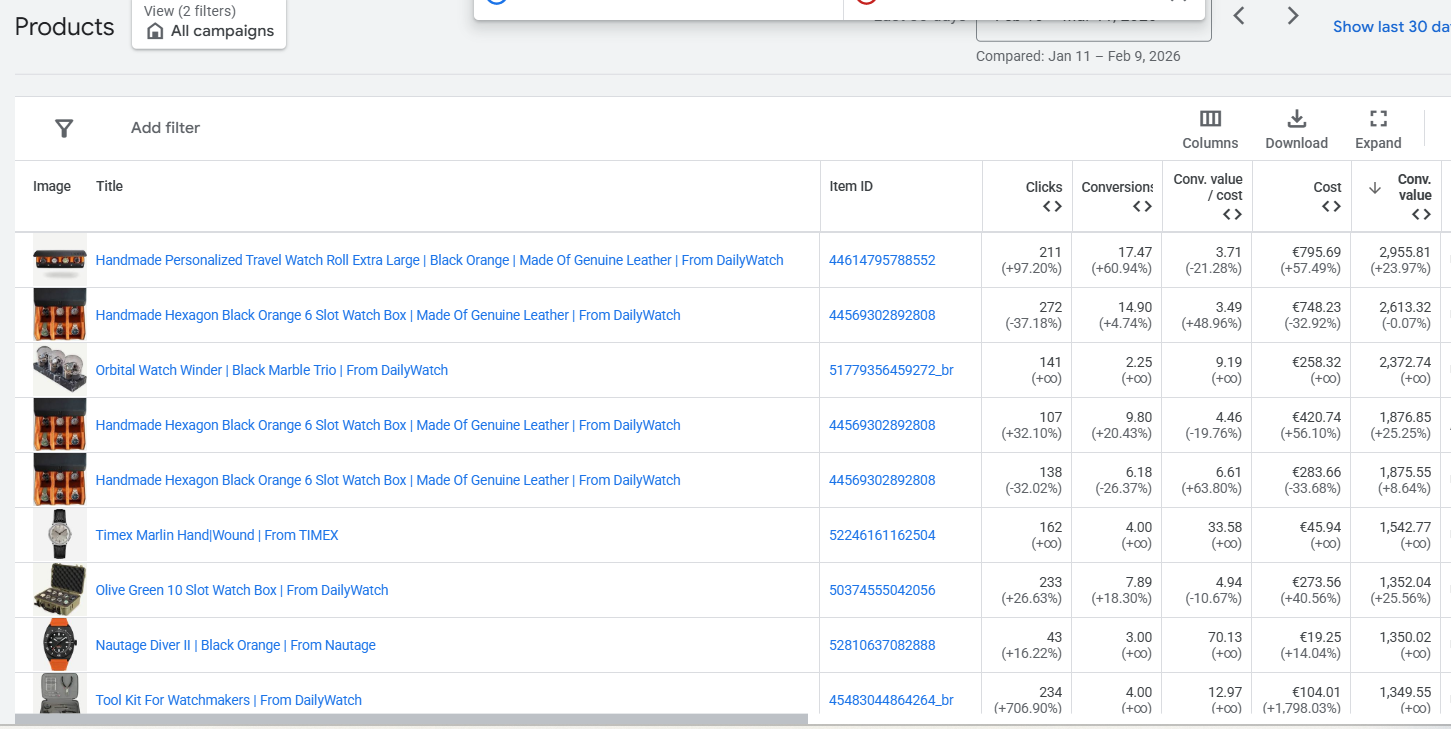
Task: Click resize arrows under Clicks column header
Action: [1052, 206]
